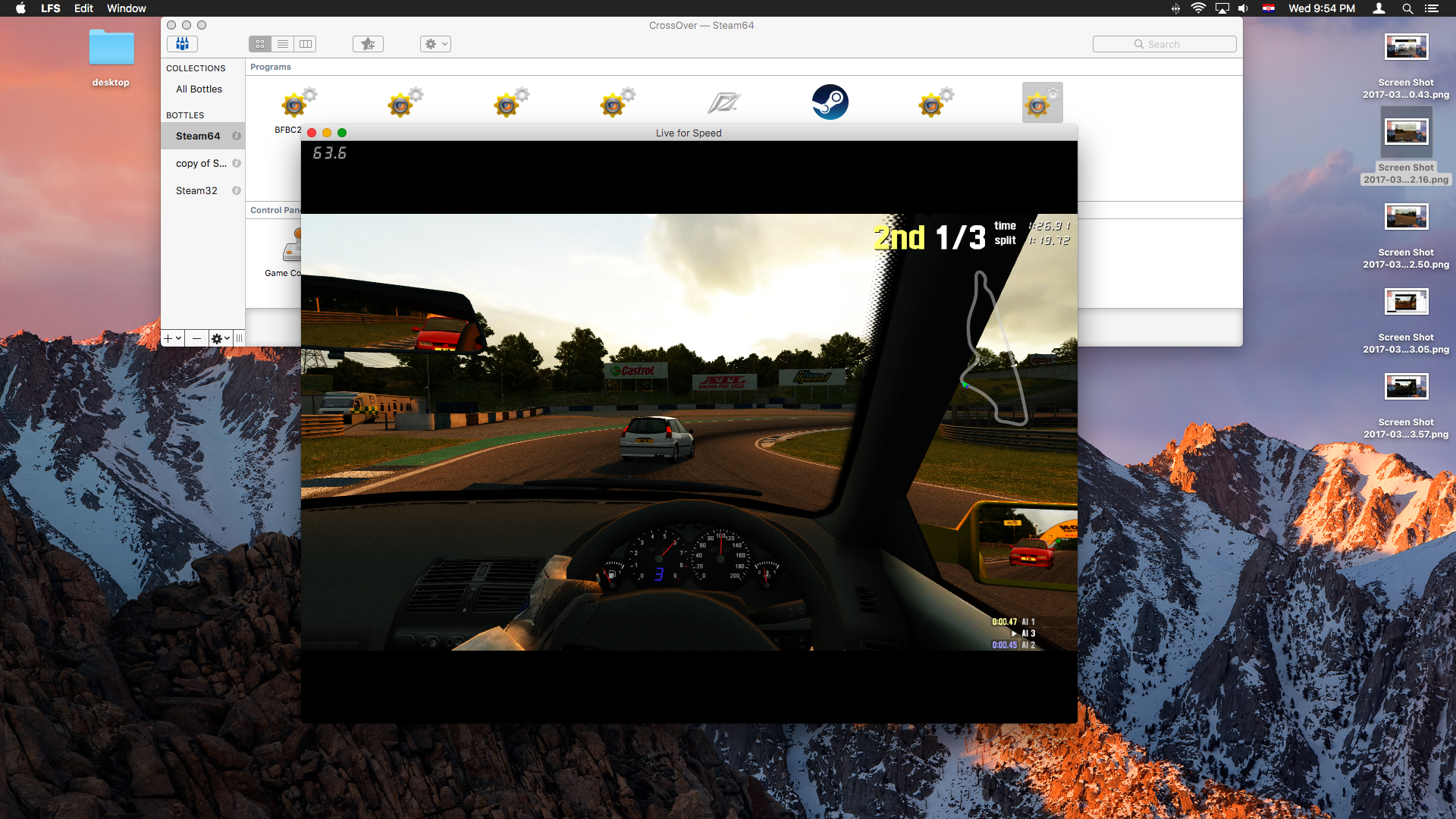Open info for the Steam64 bottle
The width and height of the screenshot is (1456, 819).
tap(236, 136)
